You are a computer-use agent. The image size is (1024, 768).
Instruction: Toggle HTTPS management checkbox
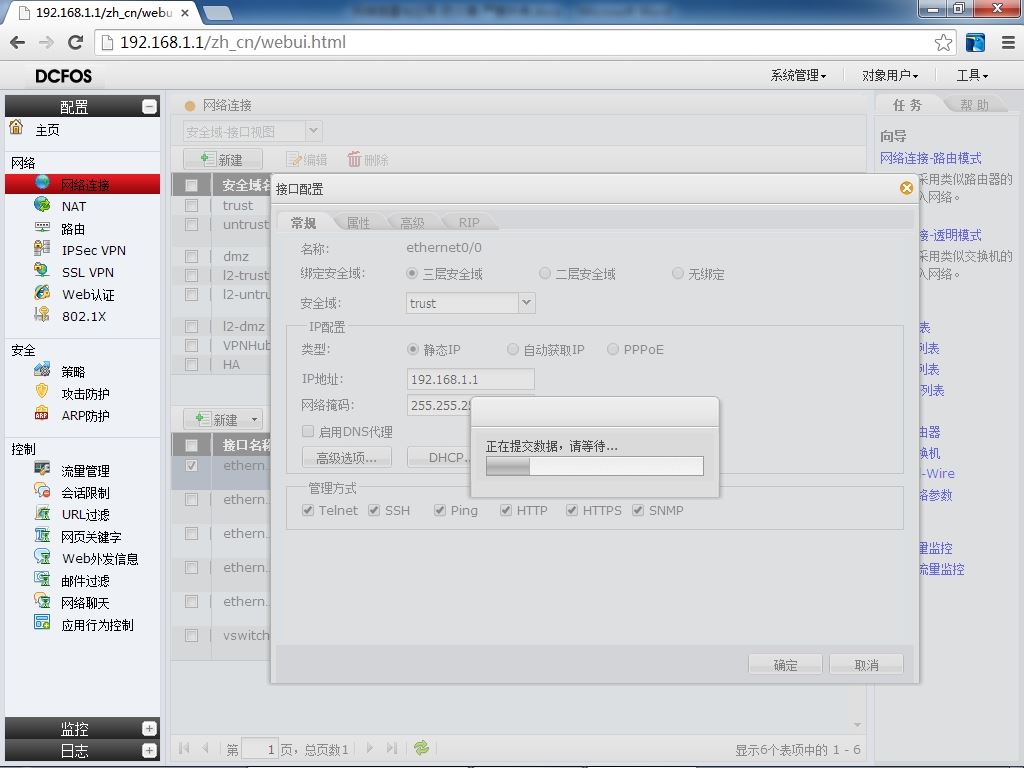tap(572, 510)
